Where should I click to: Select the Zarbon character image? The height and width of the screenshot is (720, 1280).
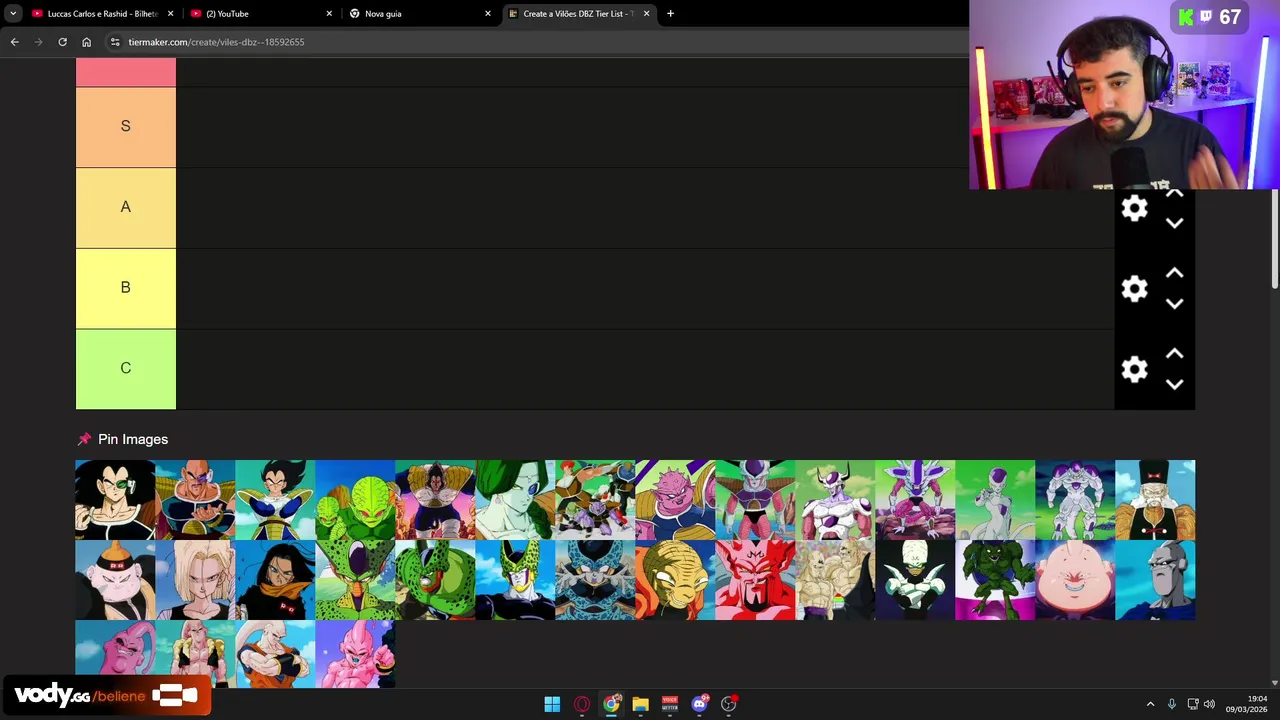[515, 500]
